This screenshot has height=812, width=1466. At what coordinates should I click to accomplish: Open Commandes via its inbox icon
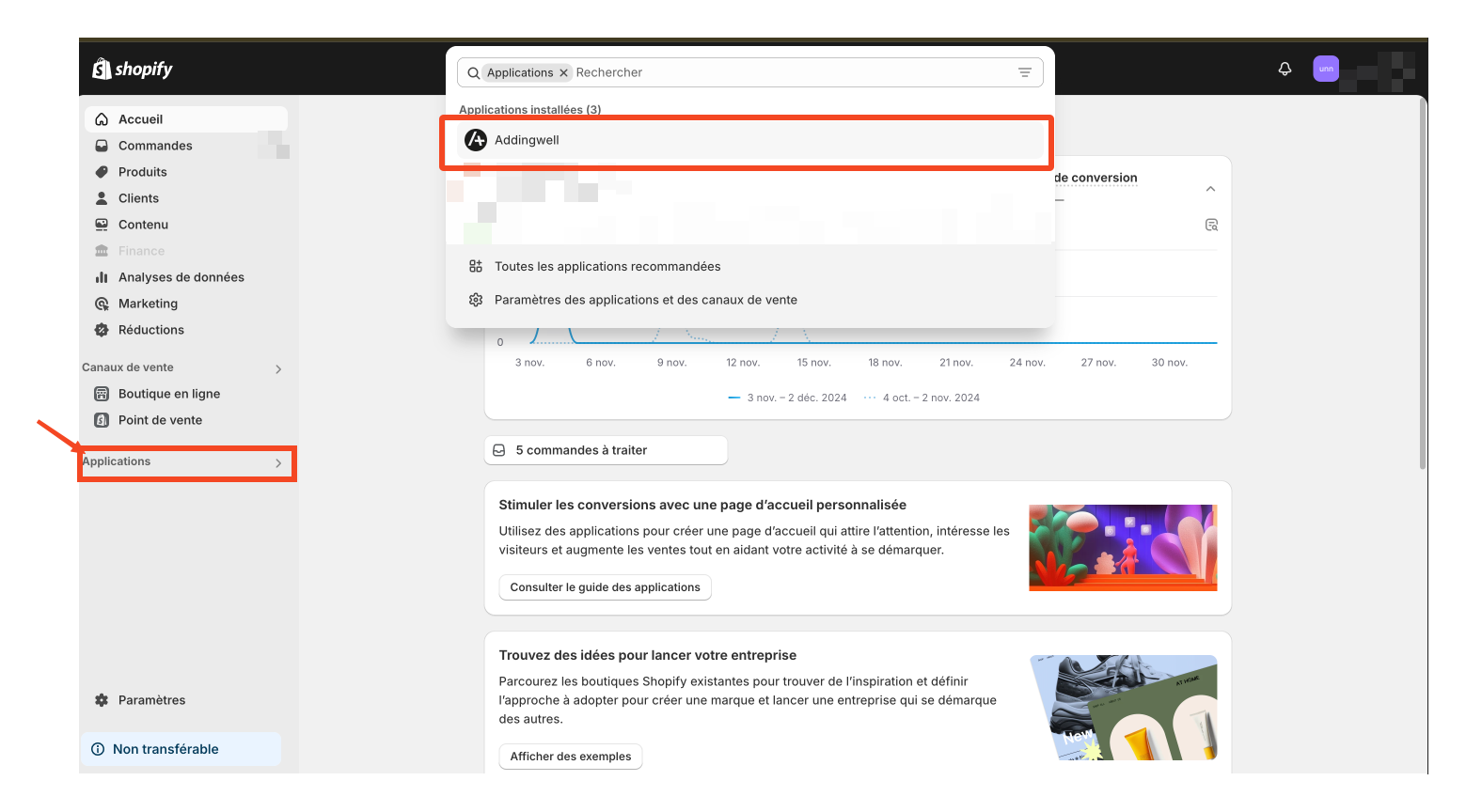(x=102, y=146)
